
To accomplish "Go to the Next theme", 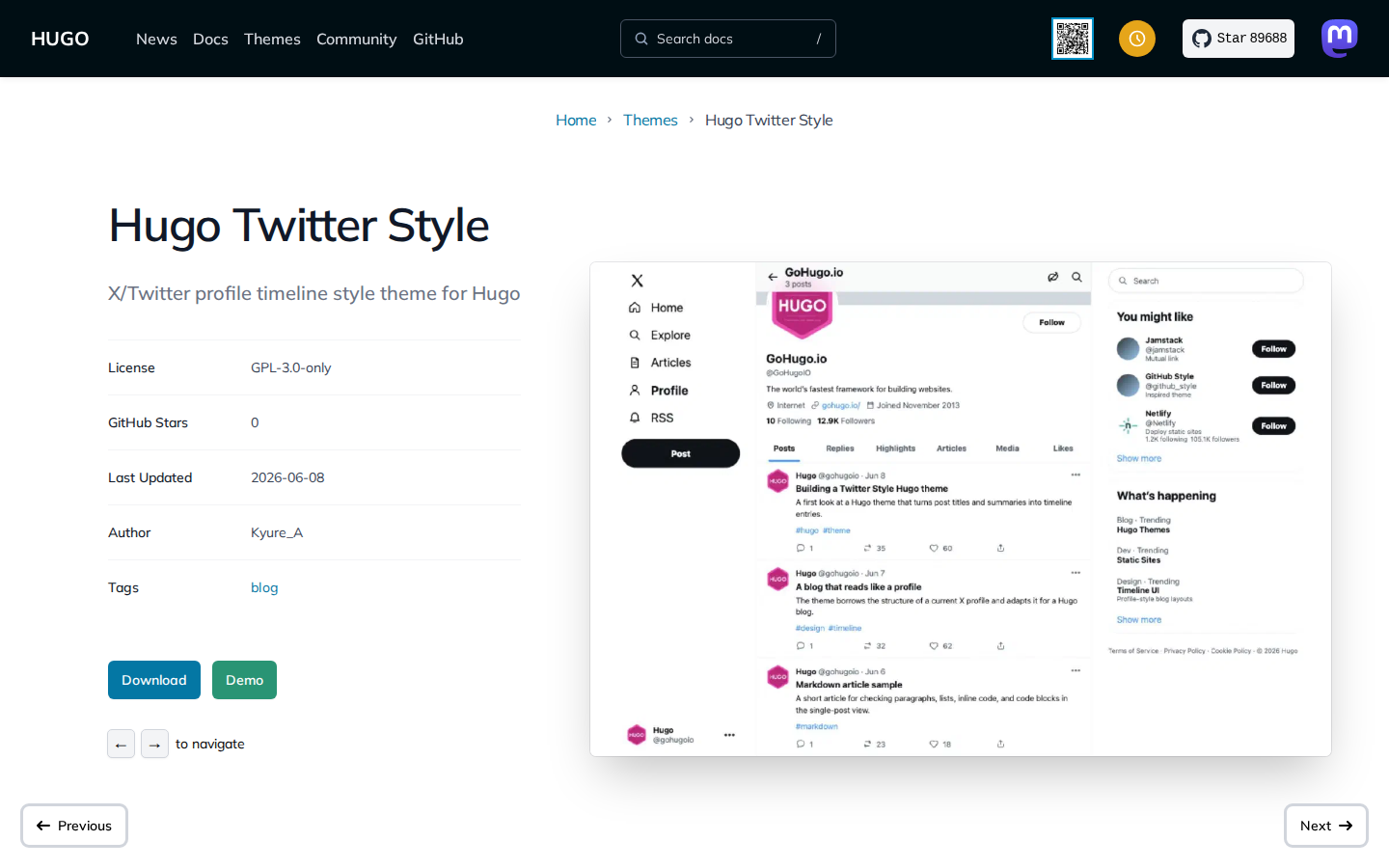I will click(1326, 826).
